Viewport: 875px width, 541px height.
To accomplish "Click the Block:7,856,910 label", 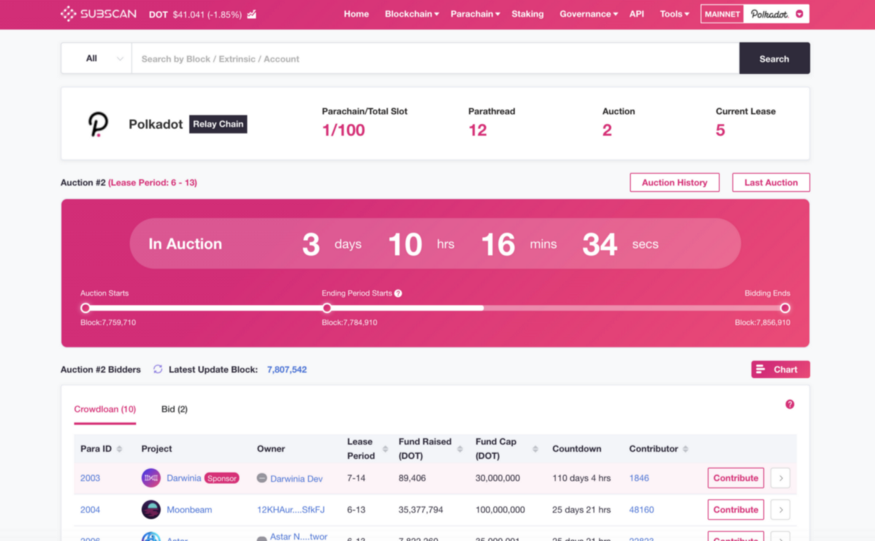I will click(762, 322).
